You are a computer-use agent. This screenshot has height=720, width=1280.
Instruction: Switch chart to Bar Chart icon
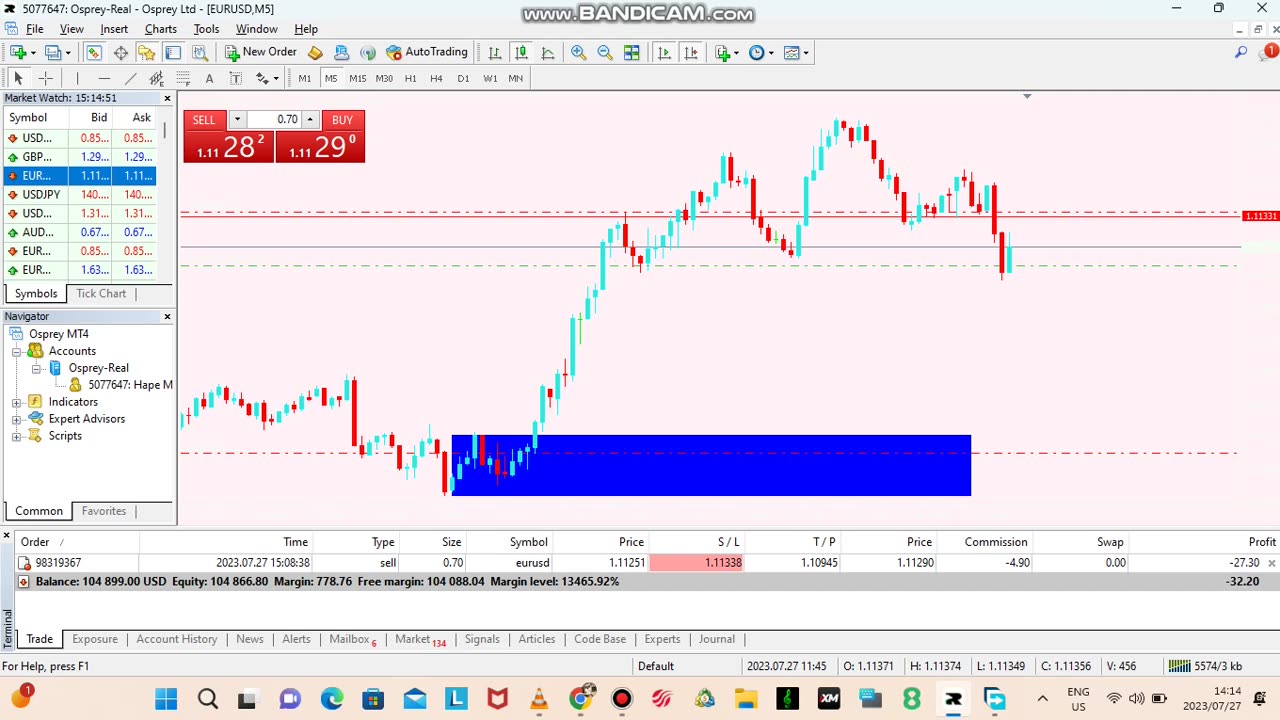(495, 52)
